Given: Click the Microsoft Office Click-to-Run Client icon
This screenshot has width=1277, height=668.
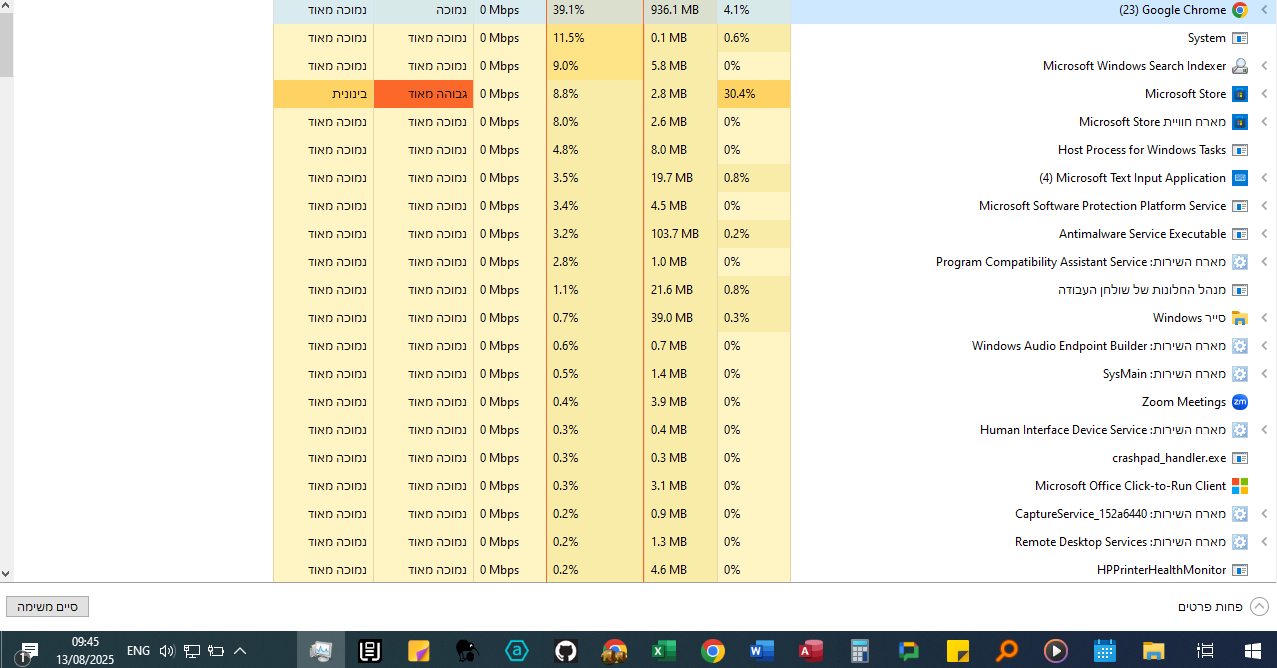Looking at the screenshot, I should (1240, 486).
